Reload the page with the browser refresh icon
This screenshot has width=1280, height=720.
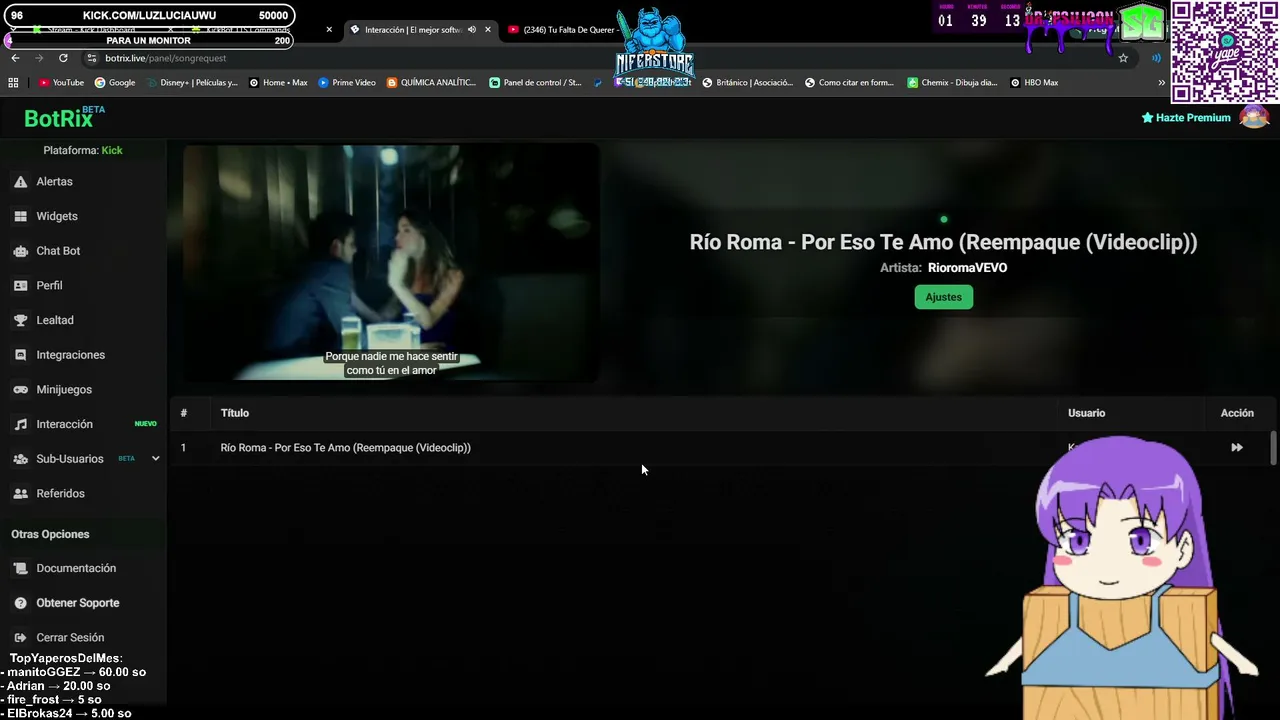coord(63,58)
